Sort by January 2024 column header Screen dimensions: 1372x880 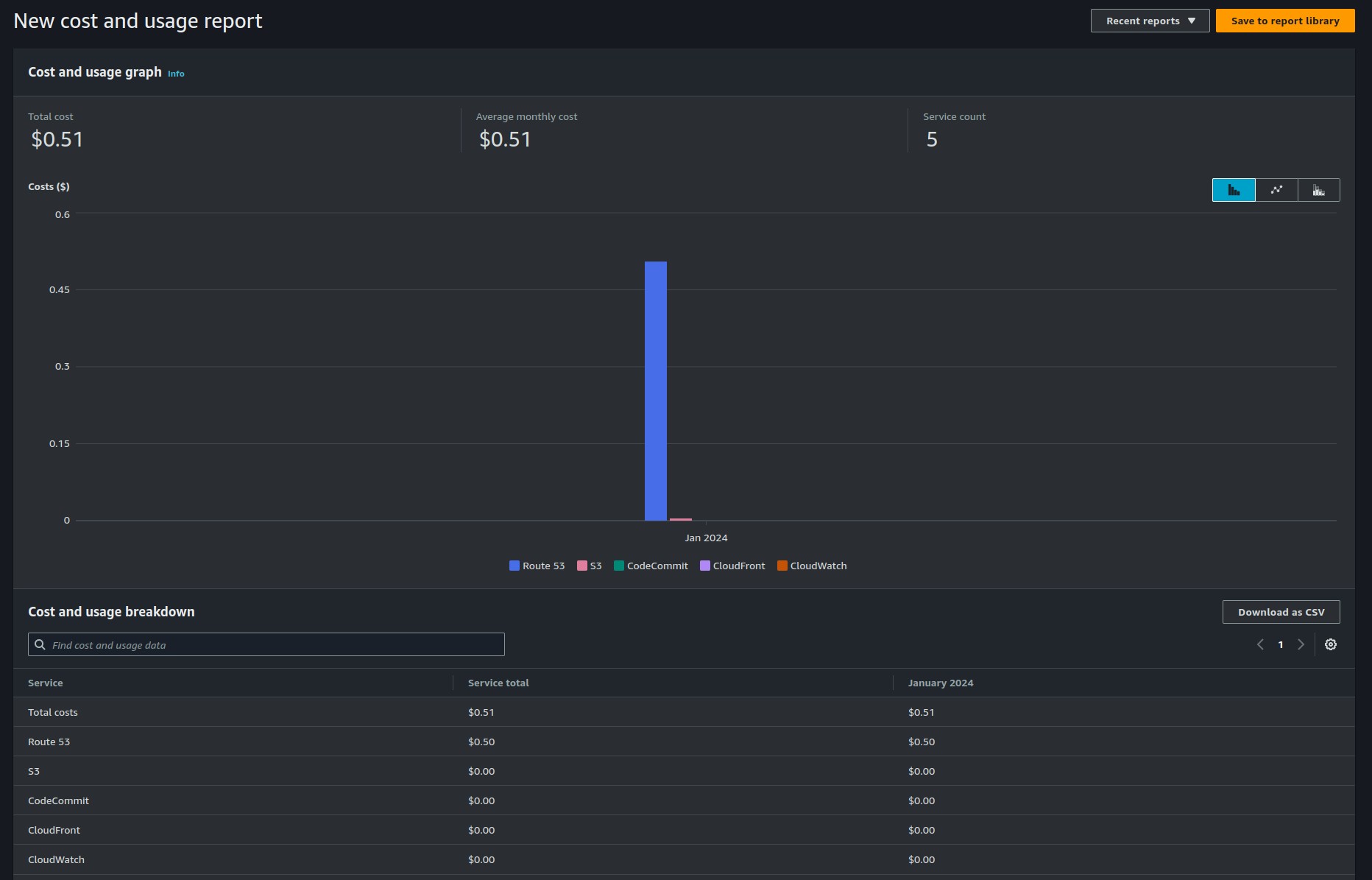tap(941, 683)
